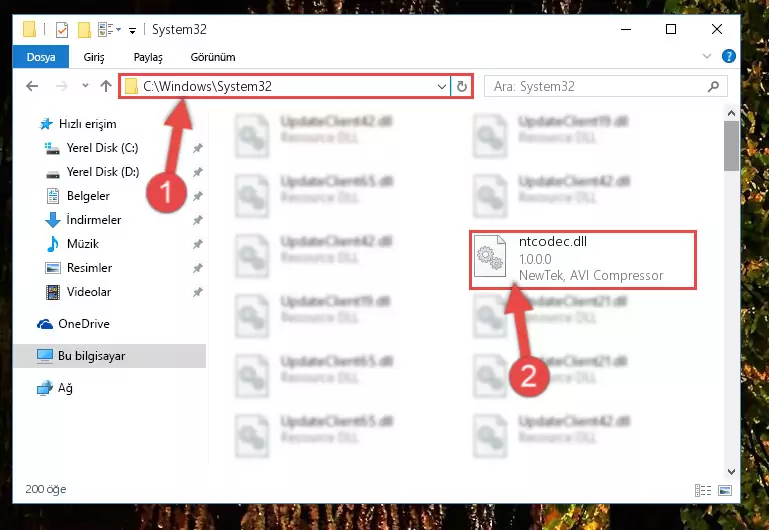Screen dimensions: 769x530
Task: Click the pin icon next to Müzik
Action: pyautogui.click(x=198, y=244)
